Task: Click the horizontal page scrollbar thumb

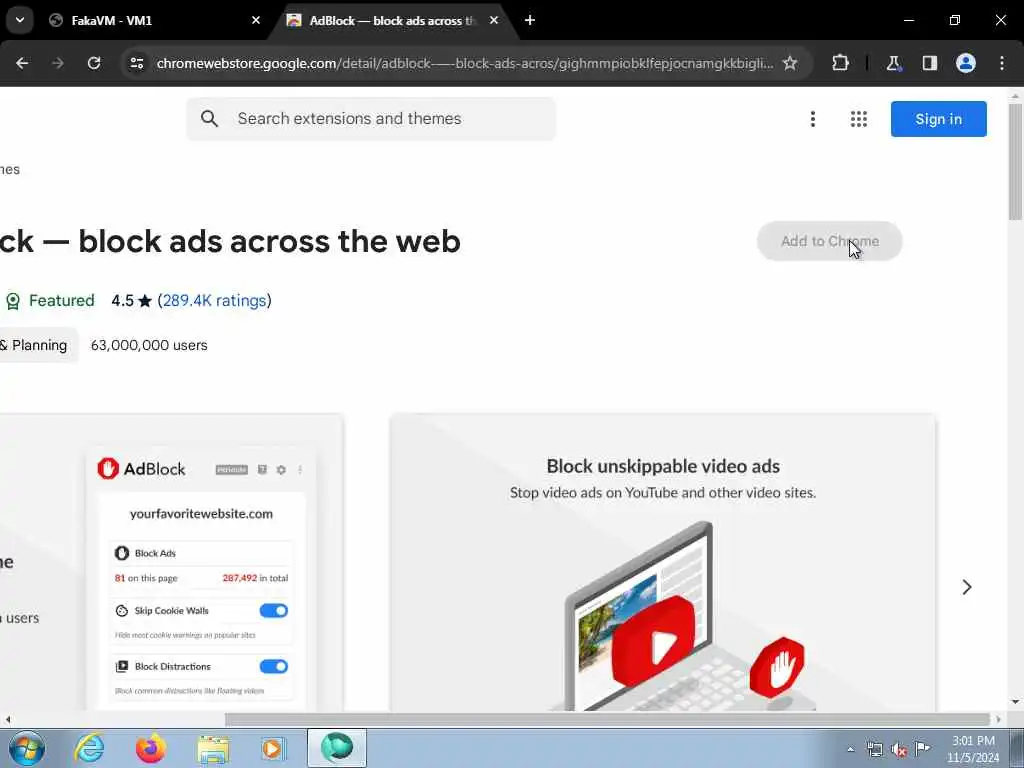Action: pos(607,719)
